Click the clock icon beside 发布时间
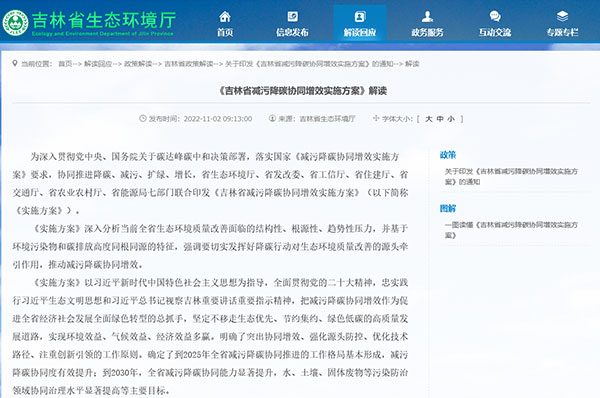The width and height of the screenshot is (600, 398). click(x=143, y=119)
